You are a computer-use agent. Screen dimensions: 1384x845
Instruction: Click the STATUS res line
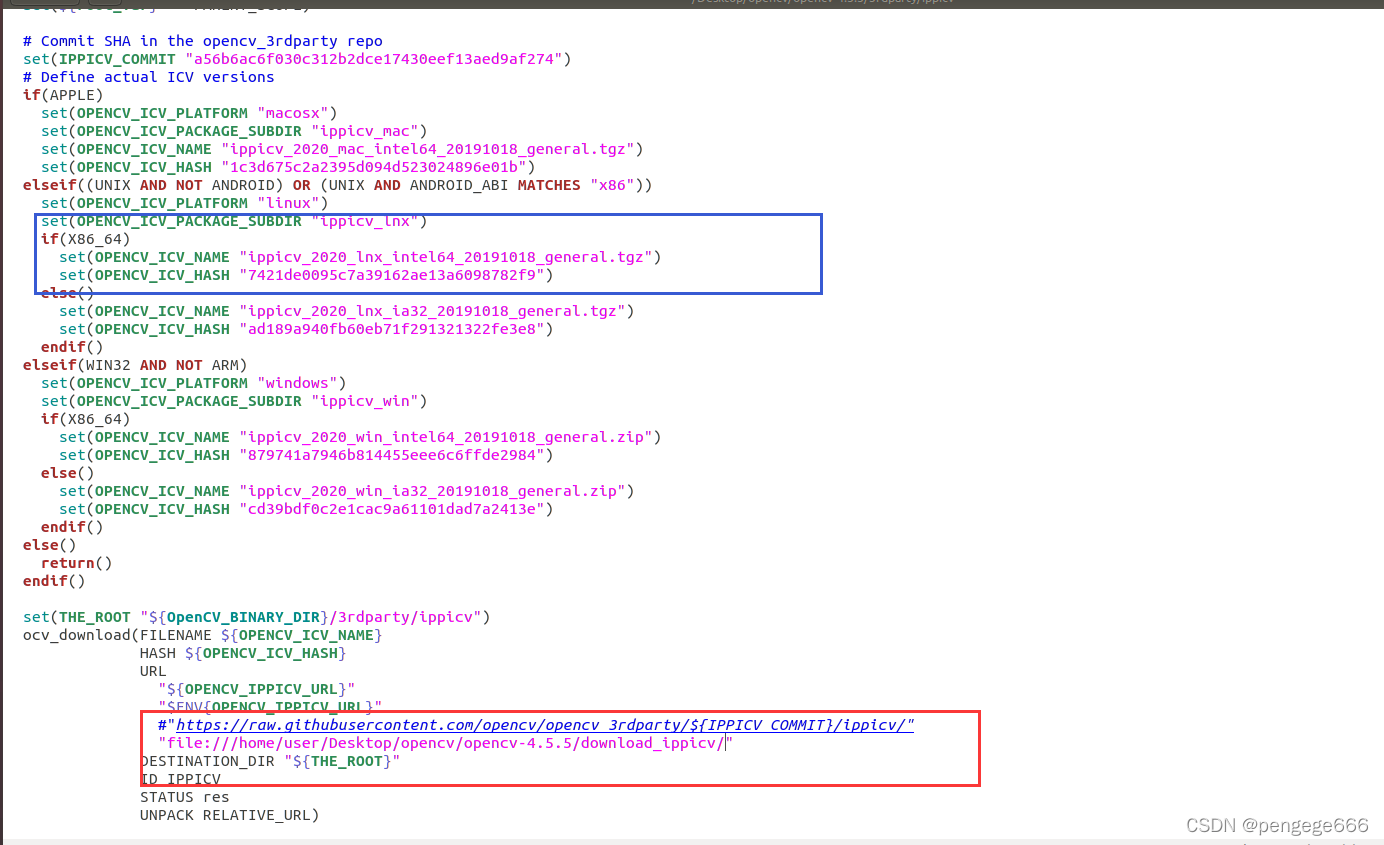[x=185, y=797]
